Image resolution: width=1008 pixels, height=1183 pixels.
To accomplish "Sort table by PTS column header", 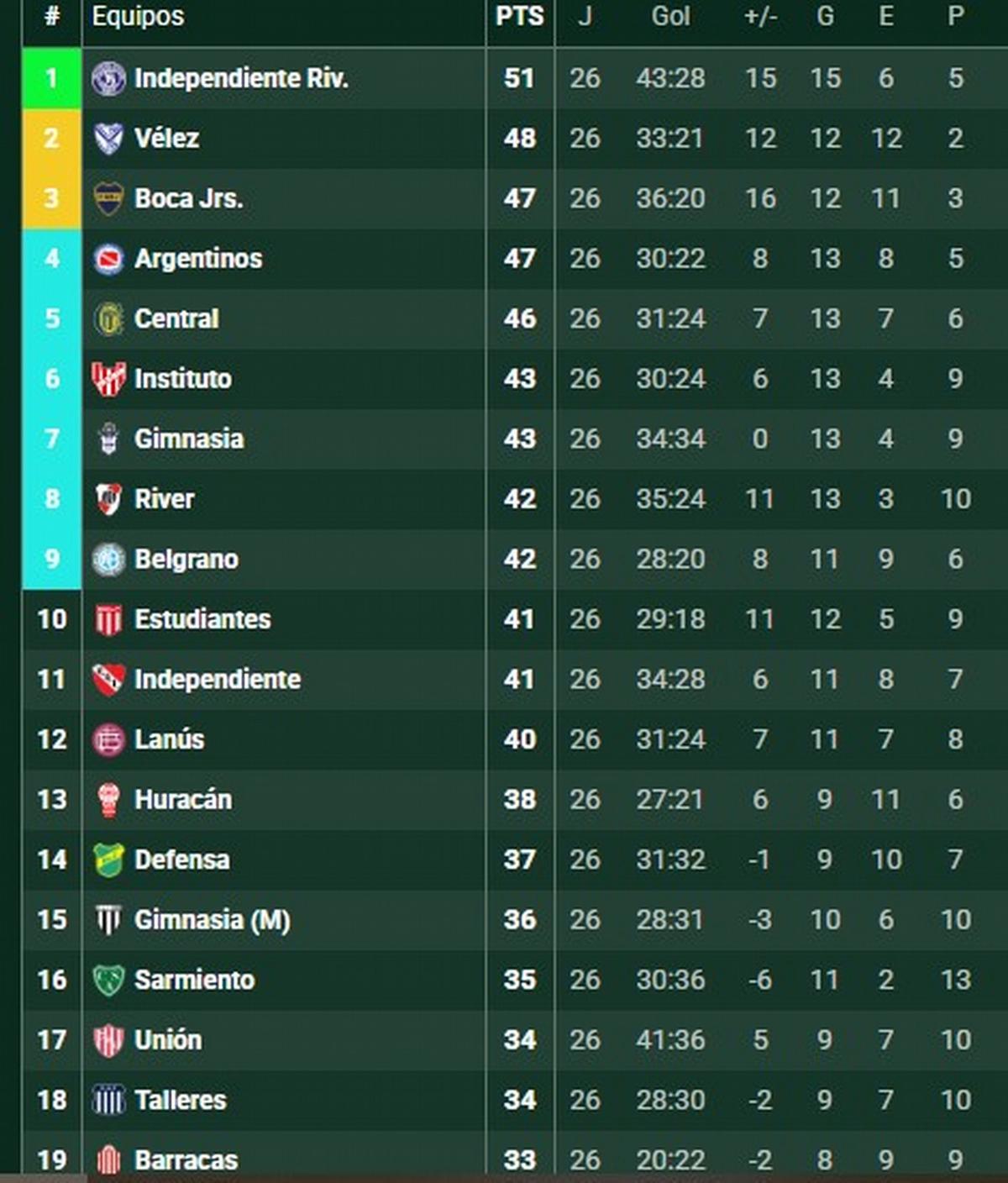I will pyautogui.click(x=520, y=16).
